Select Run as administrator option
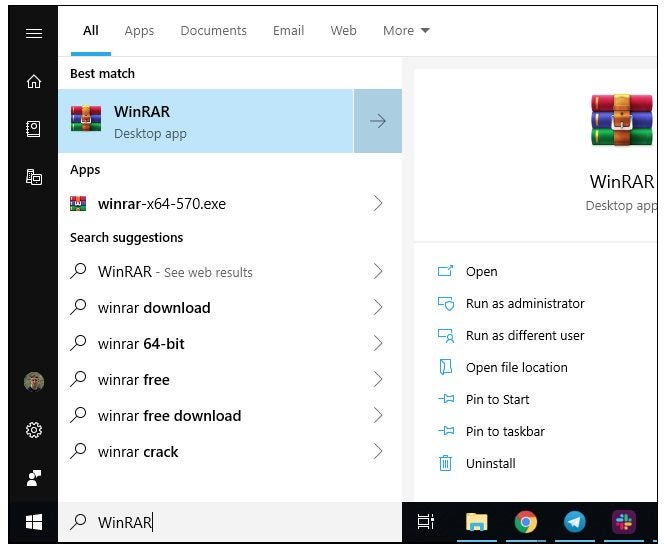 pos(524,304)
